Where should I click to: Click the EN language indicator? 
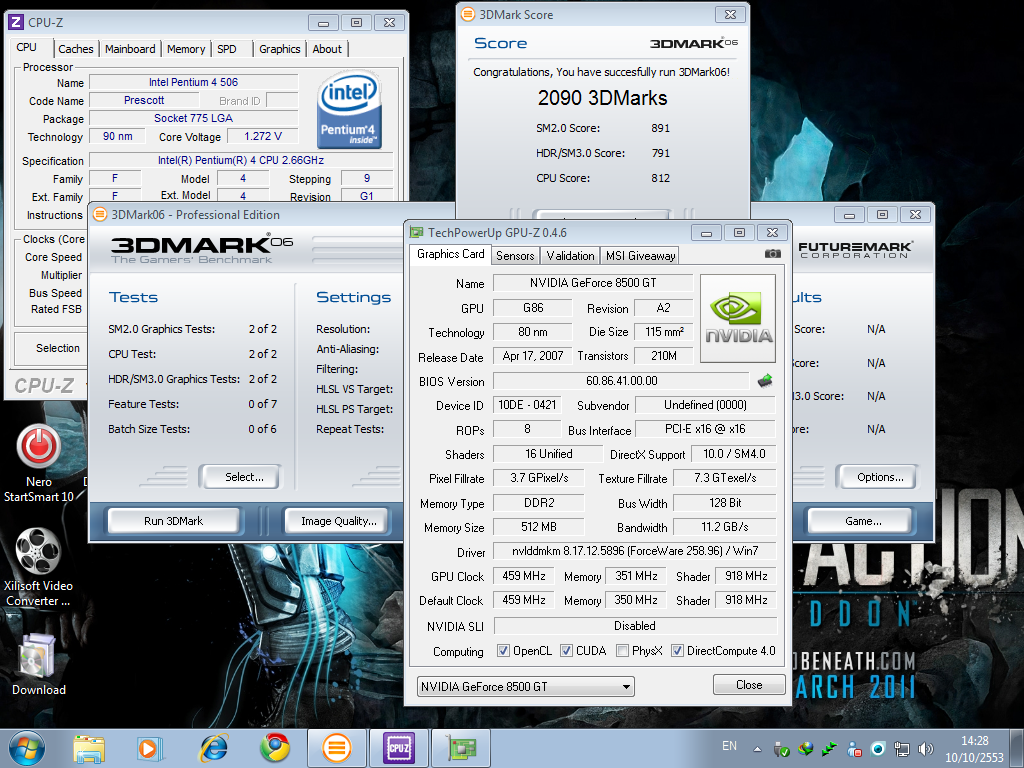pyautogui.click(x=729, y=746)
